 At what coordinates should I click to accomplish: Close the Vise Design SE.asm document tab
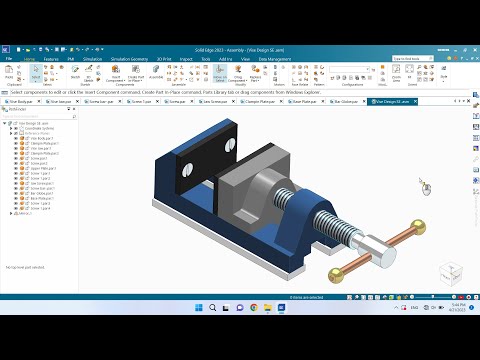(415, 101)
